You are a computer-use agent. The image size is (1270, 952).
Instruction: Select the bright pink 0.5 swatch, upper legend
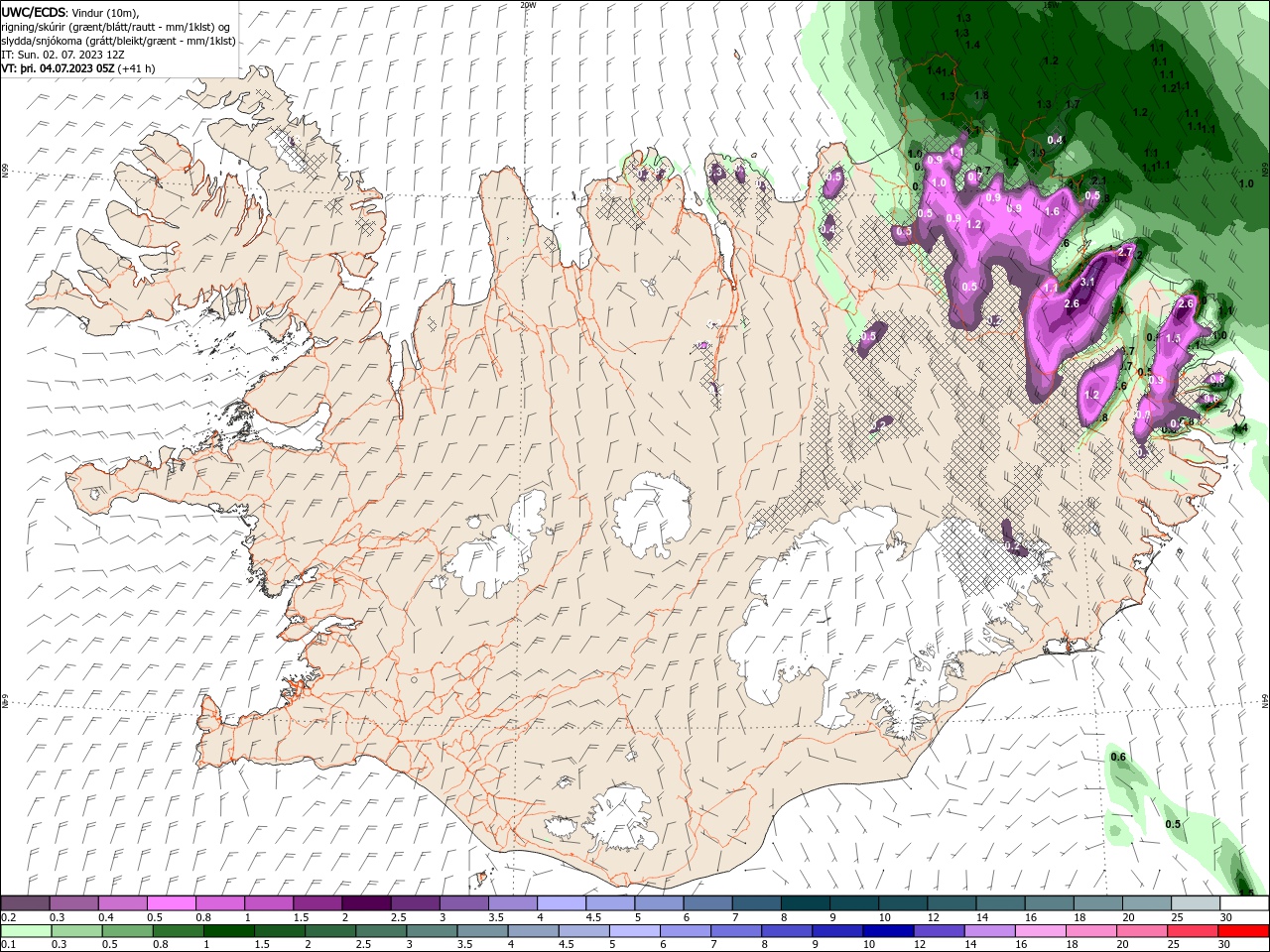coord(171,903)
